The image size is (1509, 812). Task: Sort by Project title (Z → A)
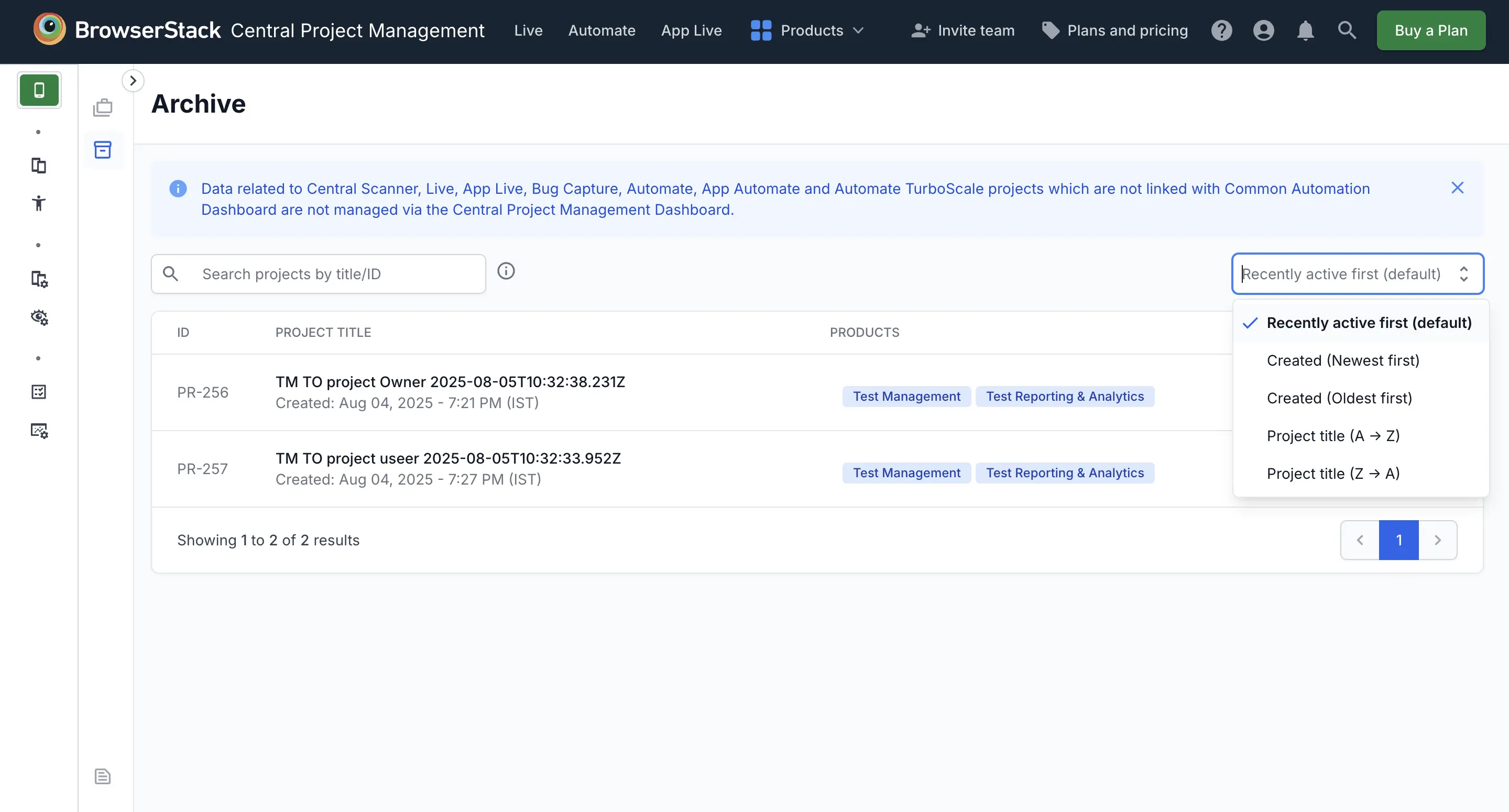1361,474
